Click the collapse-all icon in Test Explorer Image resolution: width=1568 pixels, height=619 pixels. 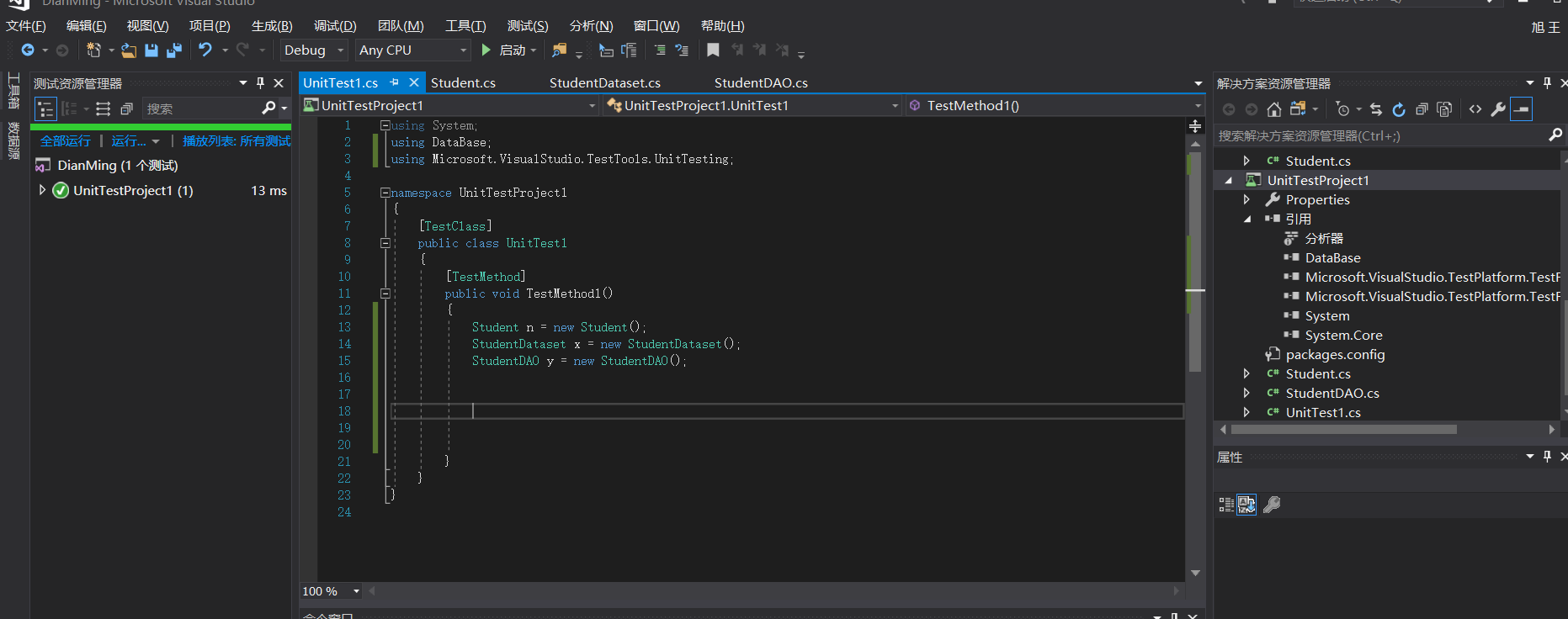126,108
